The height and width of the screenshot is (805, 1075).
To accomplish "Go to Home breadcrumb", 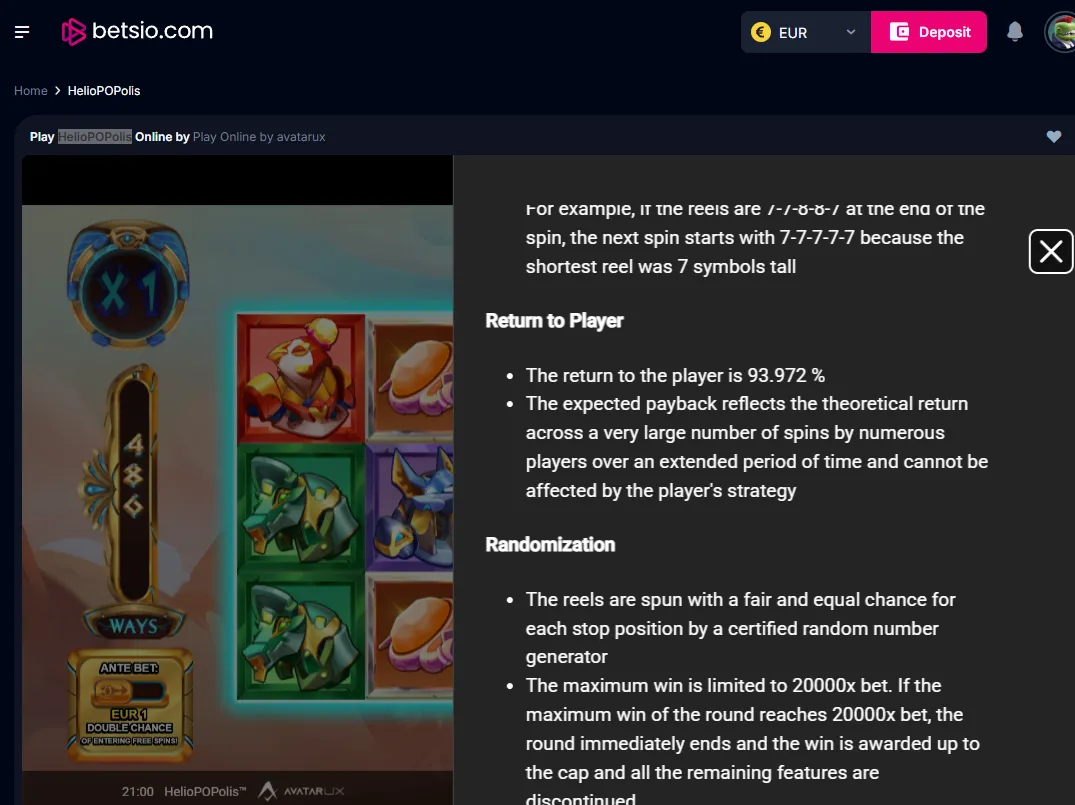I will pos(31,91).
